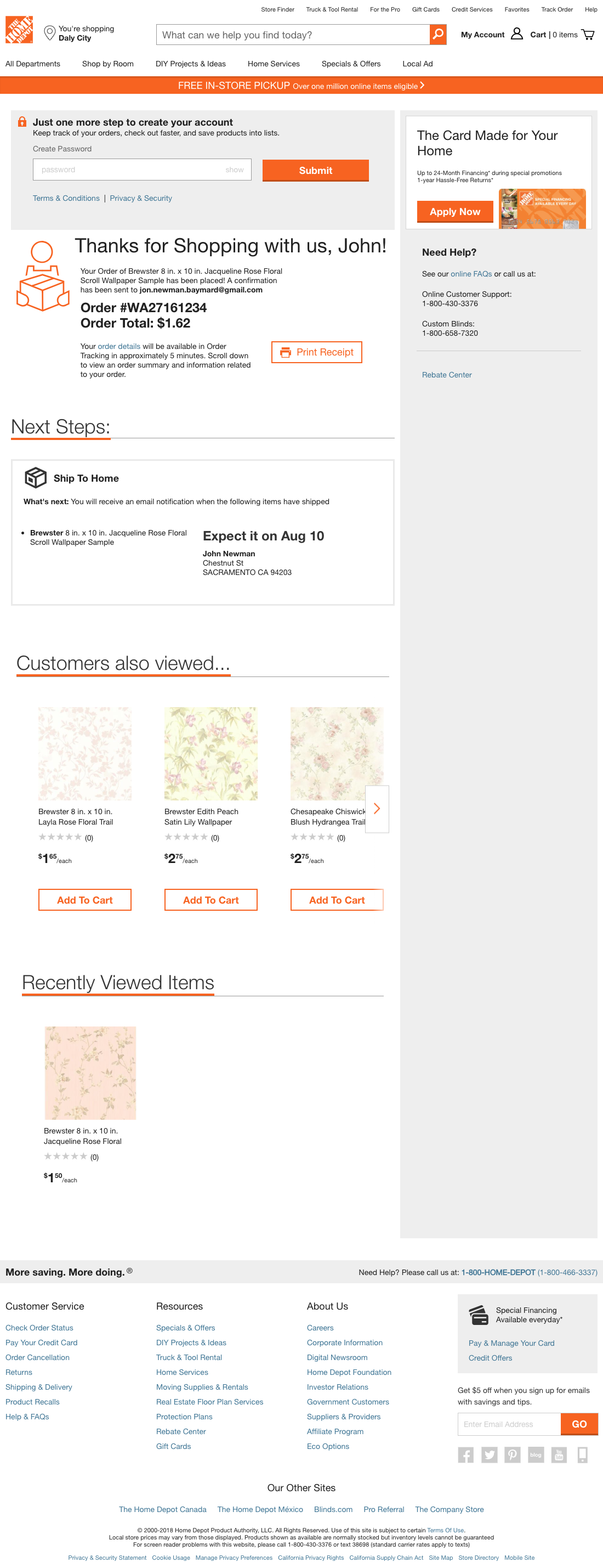Click the Enter Email Address field
The width and height of the screenshot is (603, 1568).
pyautogui.click(x=509, y=1424)
